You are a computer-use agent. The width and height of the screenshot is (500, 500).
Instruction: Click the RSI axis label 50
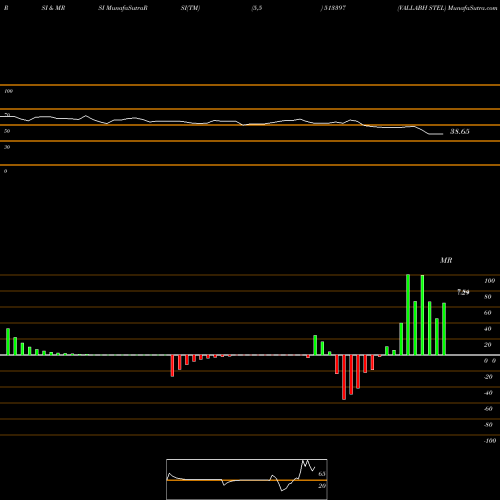tap(7, 131)
